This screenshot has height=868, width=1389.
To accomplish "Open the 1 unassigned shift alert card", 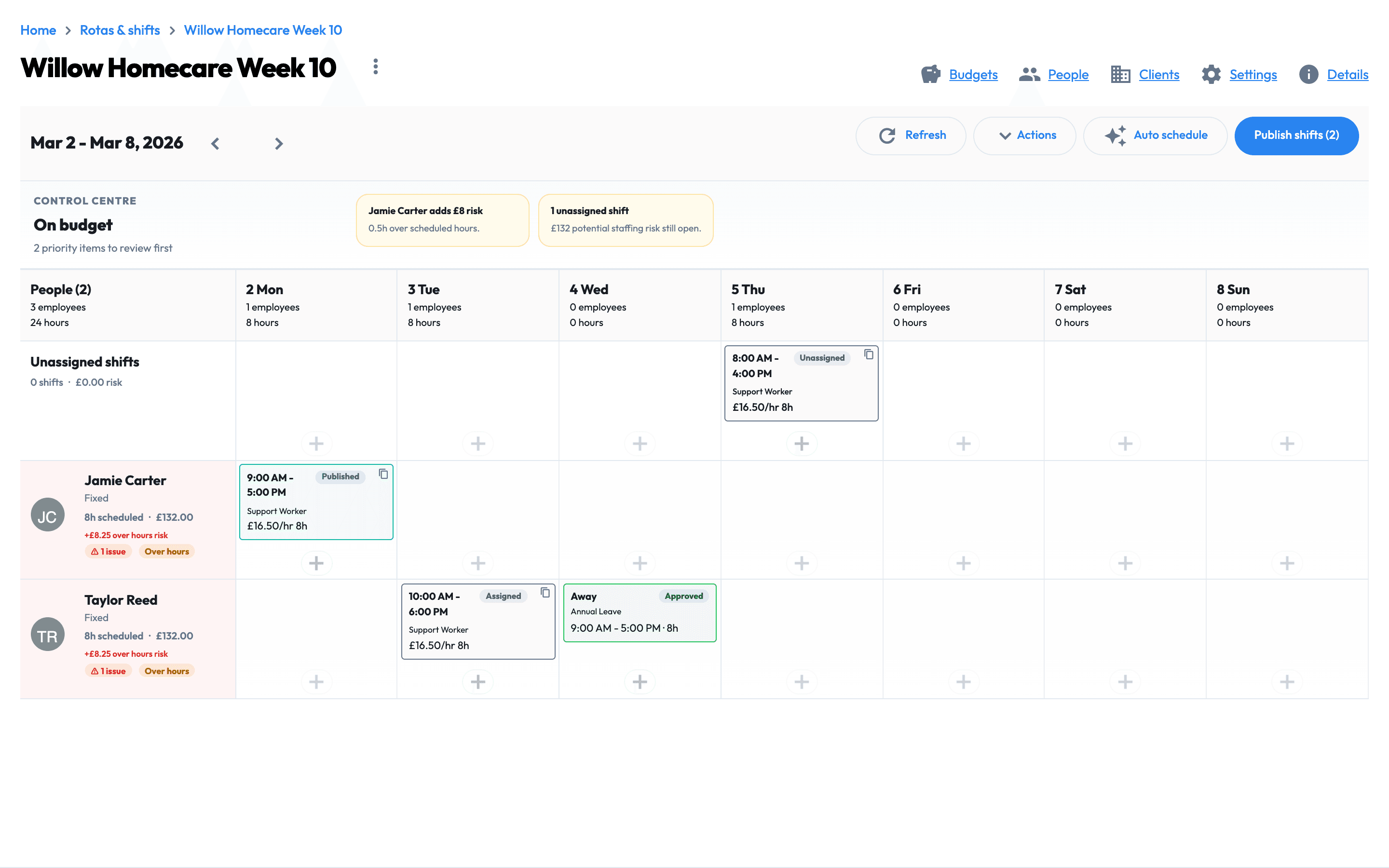I will click(626, 220).
